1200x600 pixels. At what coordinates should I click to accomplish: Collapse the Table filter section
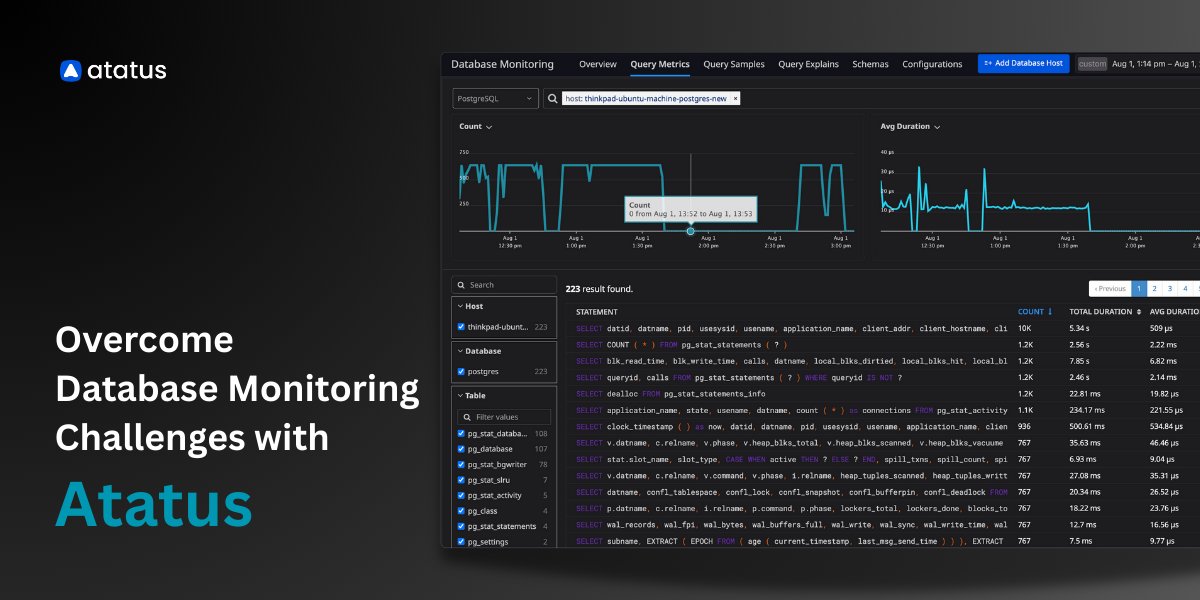(x=460, y=394)
